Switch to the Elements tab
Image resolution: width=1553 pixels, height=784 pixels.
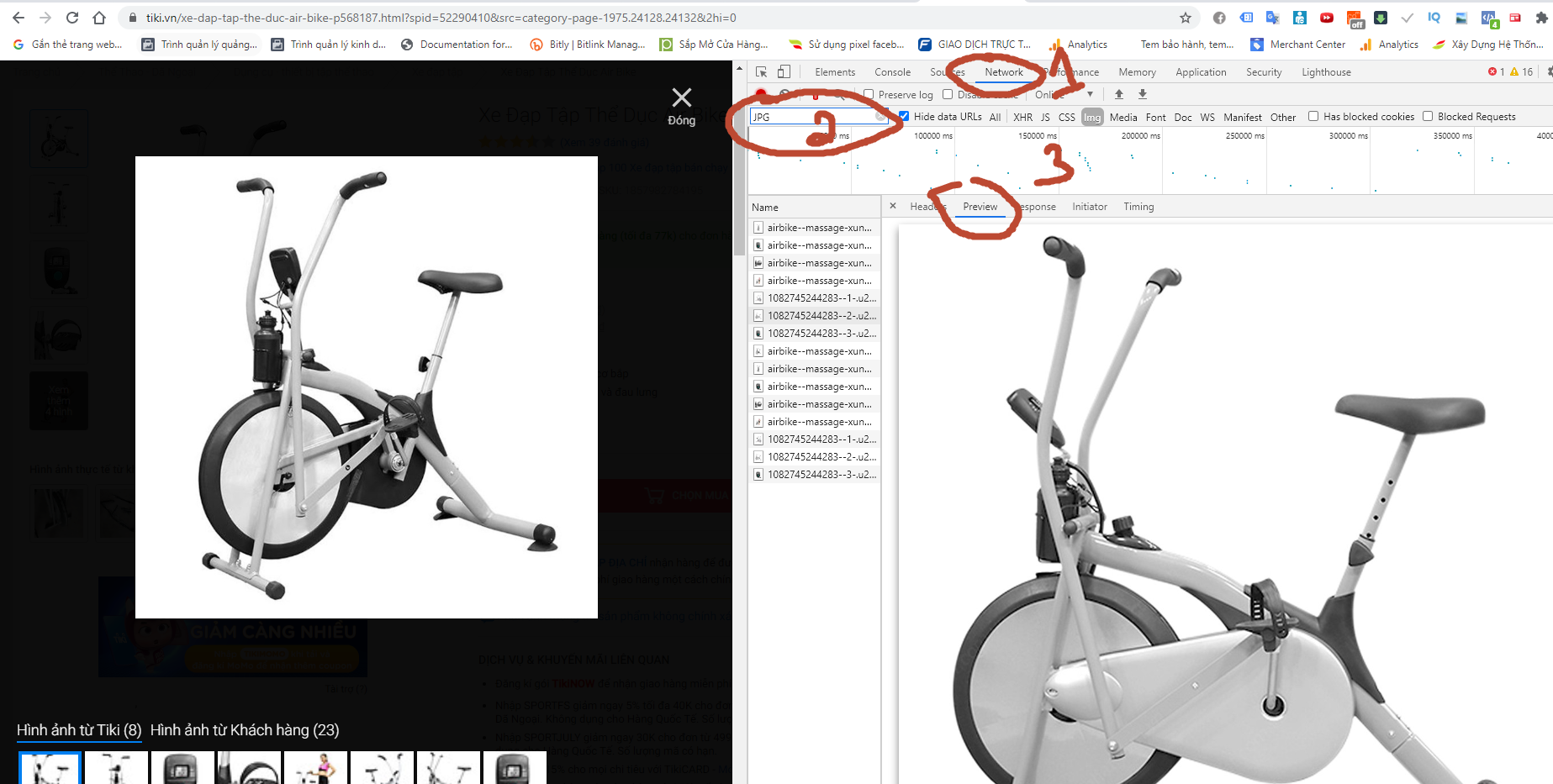834,72
